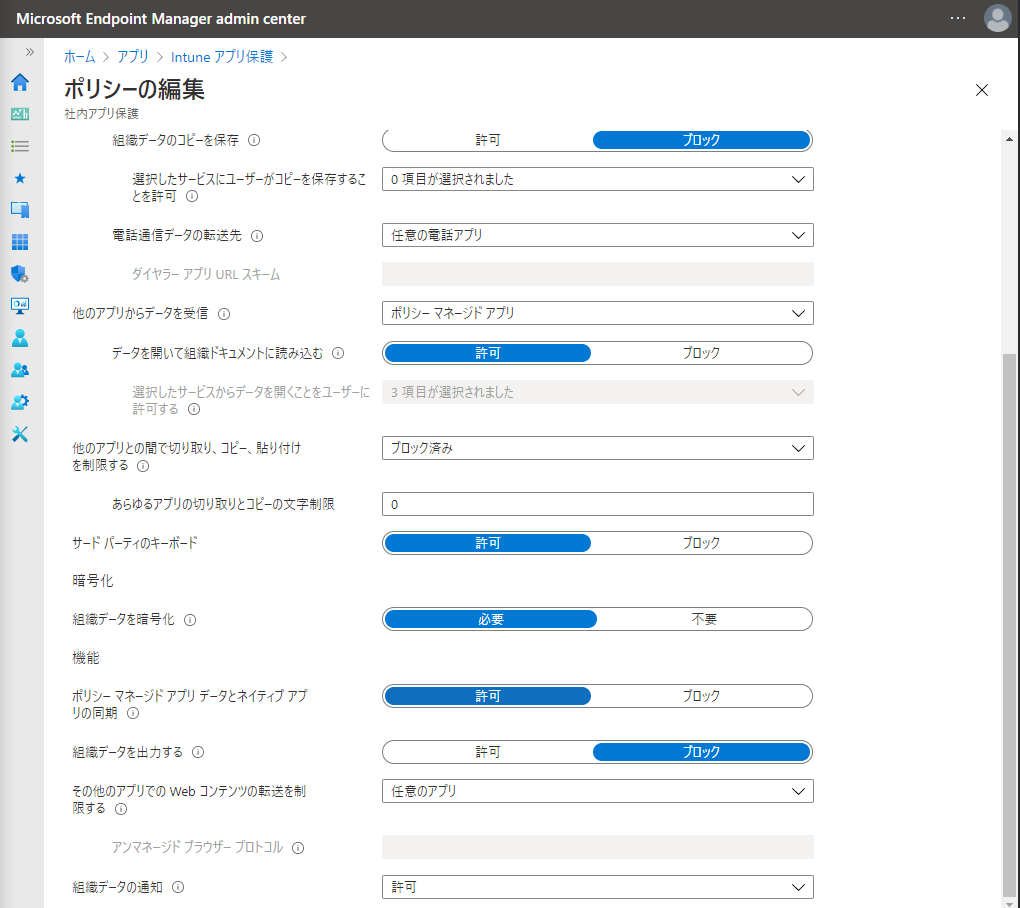Show info for ユーザーがコピーを保存することを許可
This screenshot has height=908, width=1020.
click(192, 196)
